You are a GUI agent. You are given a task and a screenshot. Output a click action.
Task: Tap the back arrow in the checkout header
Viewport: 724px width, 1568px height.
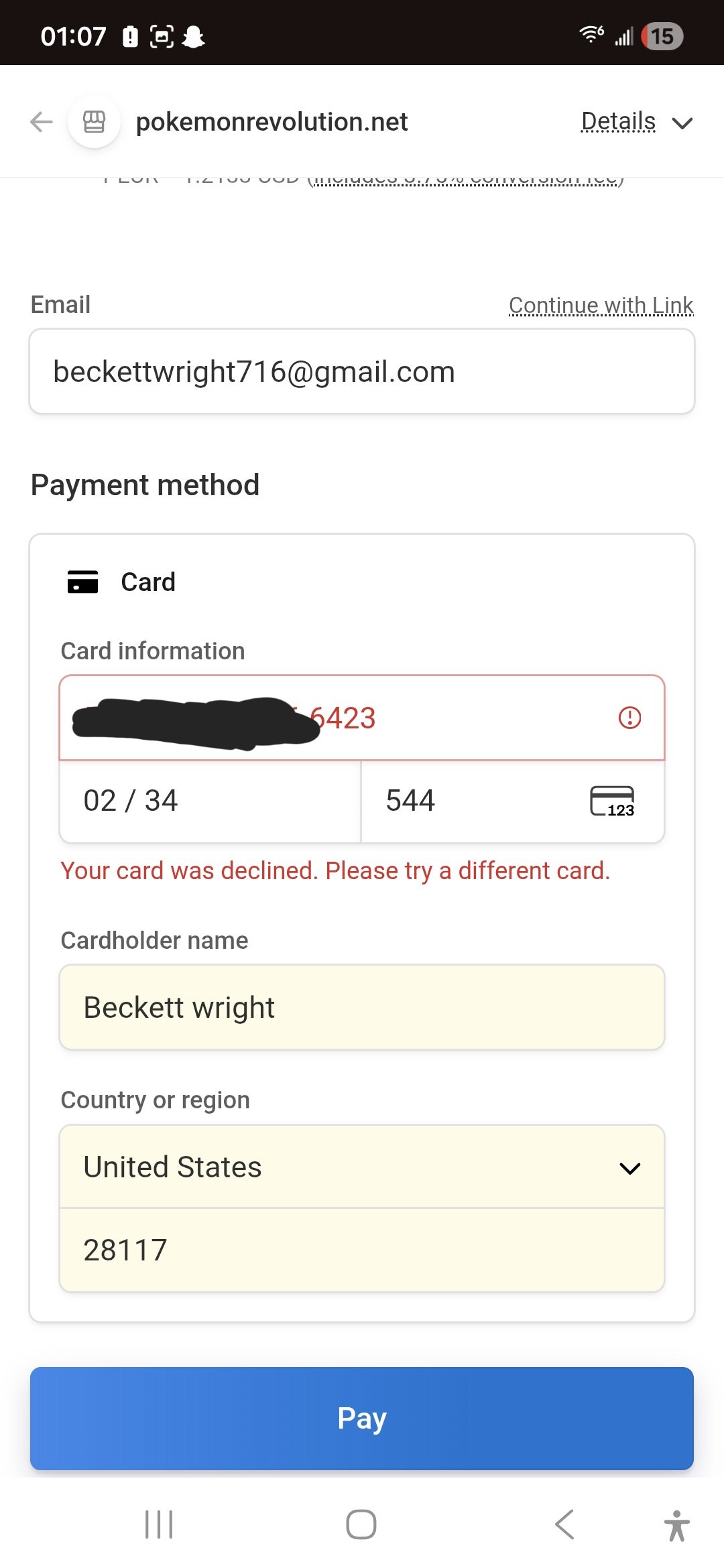(42, 122)
